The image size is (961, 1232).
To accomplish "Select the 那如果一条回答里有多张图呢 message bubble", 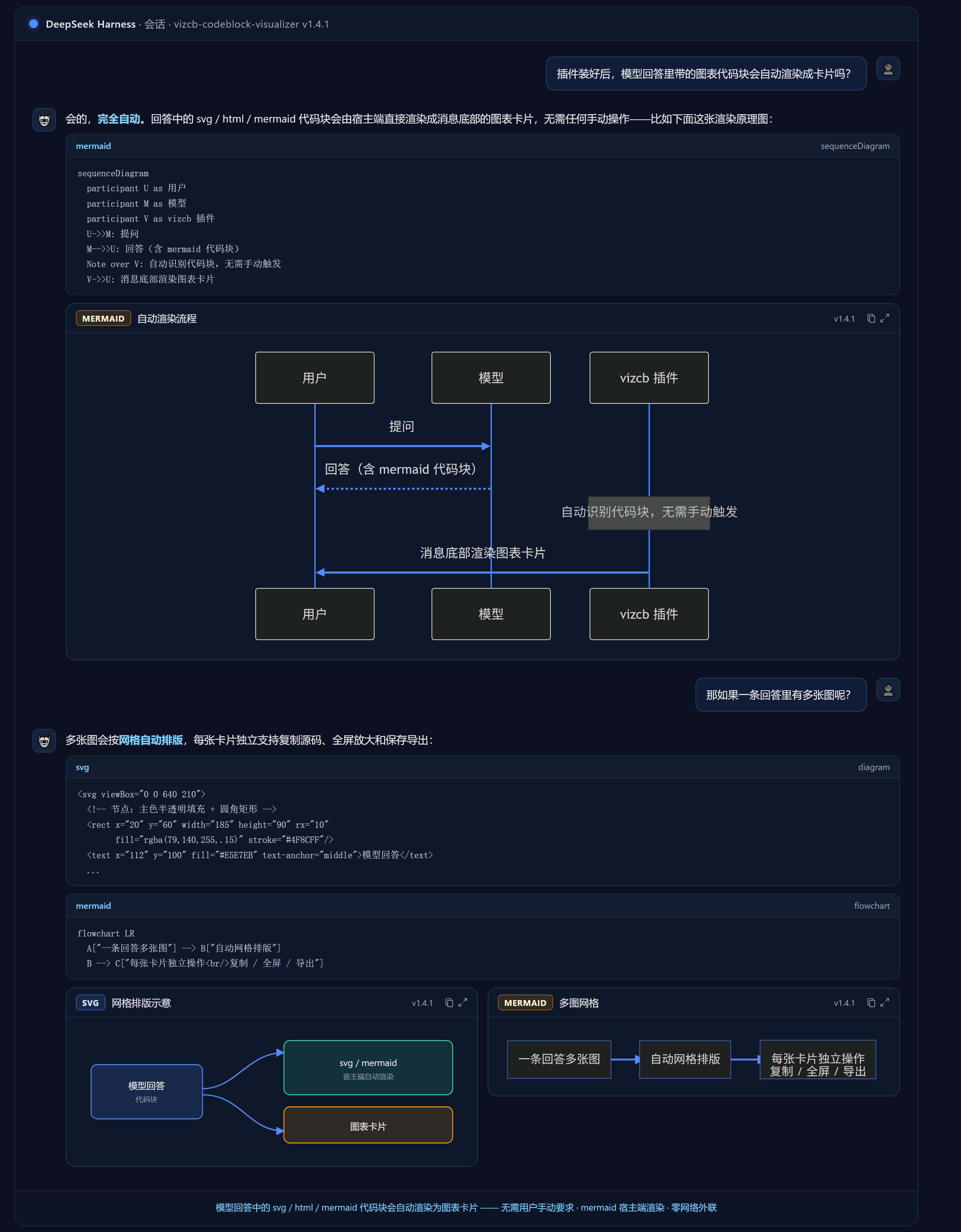I will click(x=780, y=694).
